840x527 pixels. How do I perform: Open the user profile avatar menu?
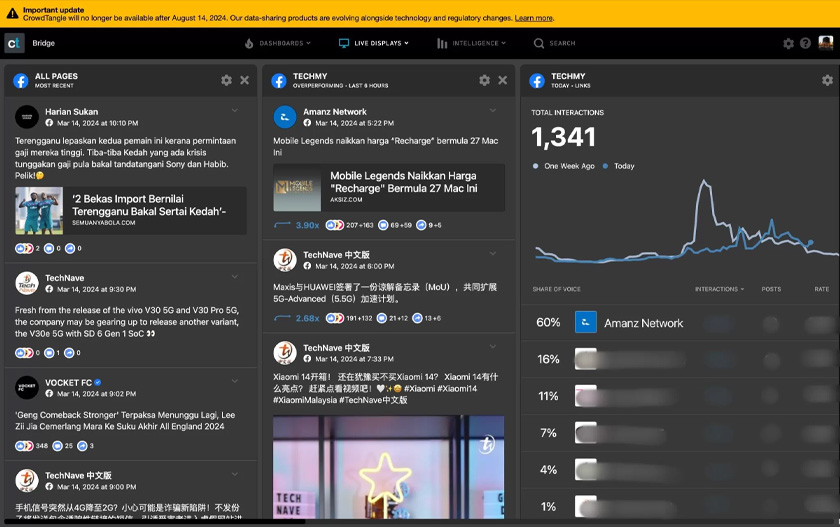click(825, 43)
